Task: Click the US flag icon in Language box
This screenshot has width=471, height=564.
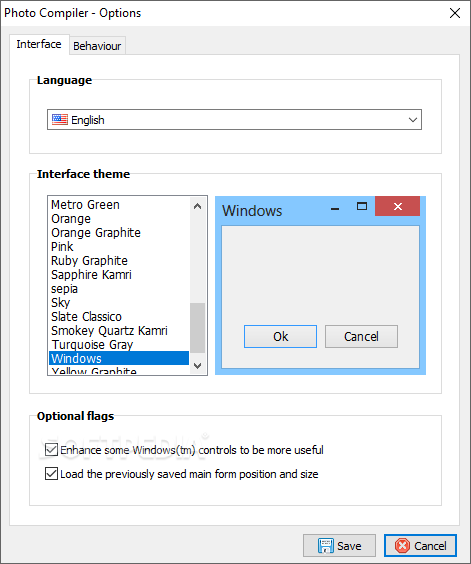Action: point(60,119)
